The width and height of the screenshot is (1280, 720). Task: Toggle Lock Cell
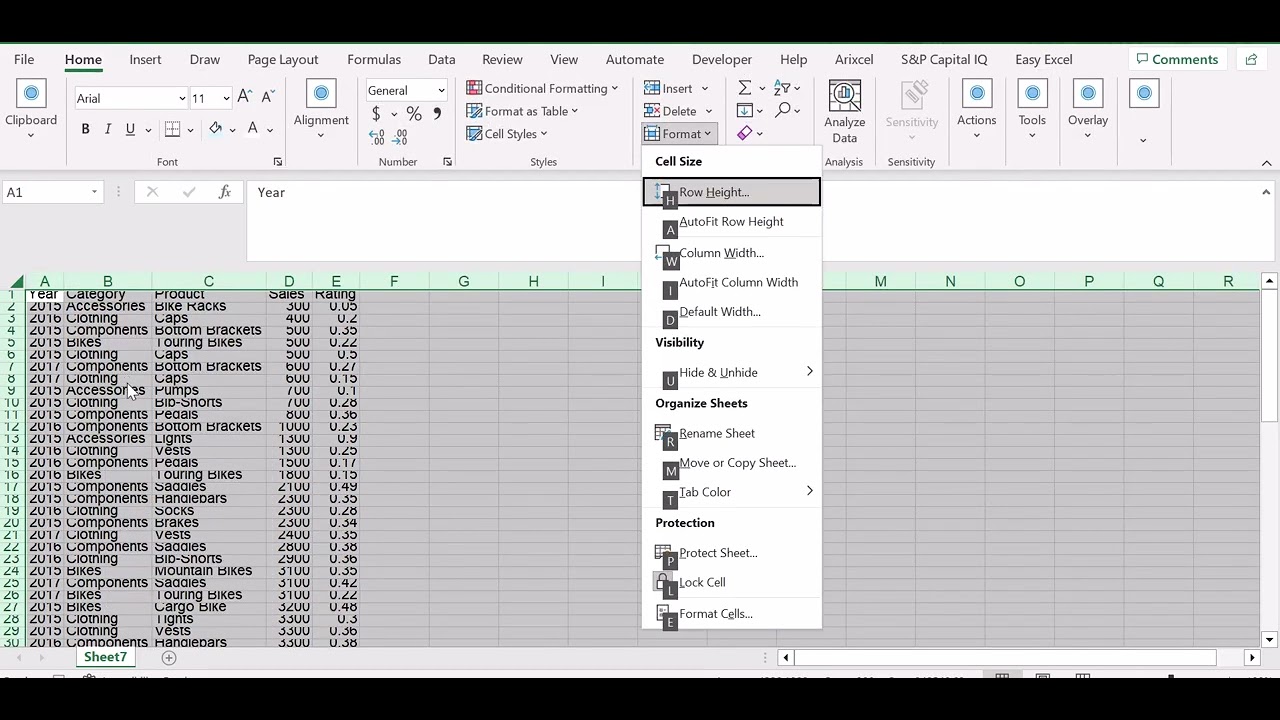click(731, 582)
